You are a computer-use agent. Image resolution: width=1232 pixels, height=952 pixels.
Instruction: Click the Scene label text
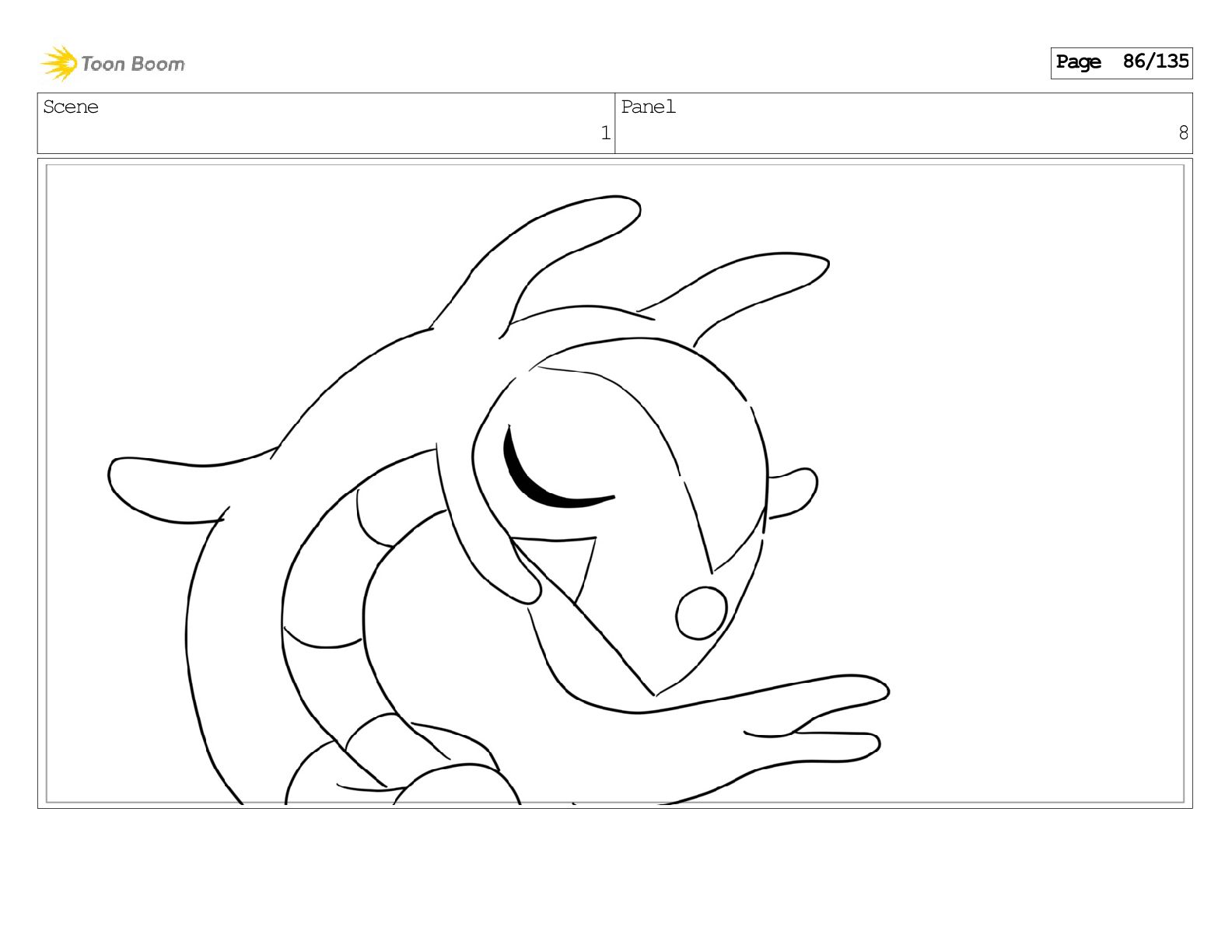(x=71, y=107)
